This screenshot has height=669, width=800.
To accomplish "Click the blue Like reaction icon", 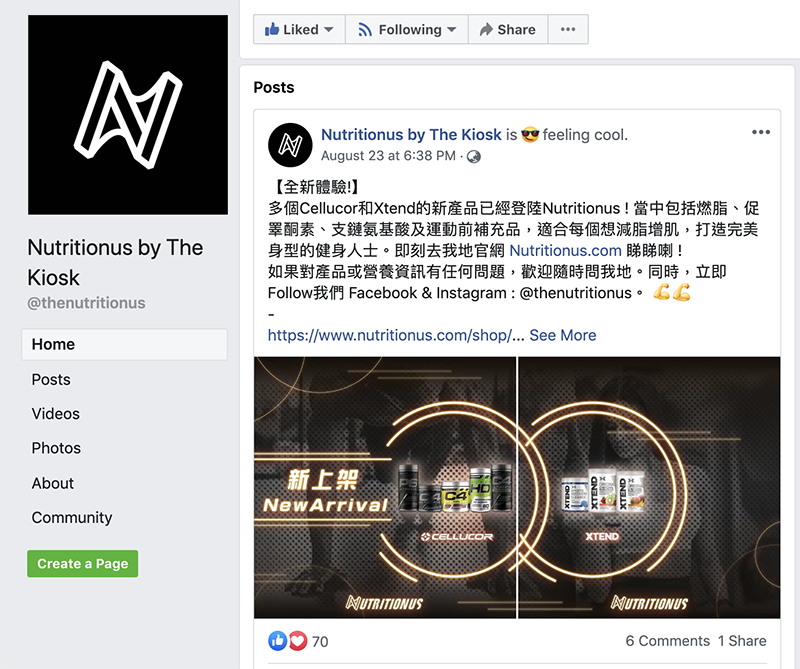I will pos(278,640).
